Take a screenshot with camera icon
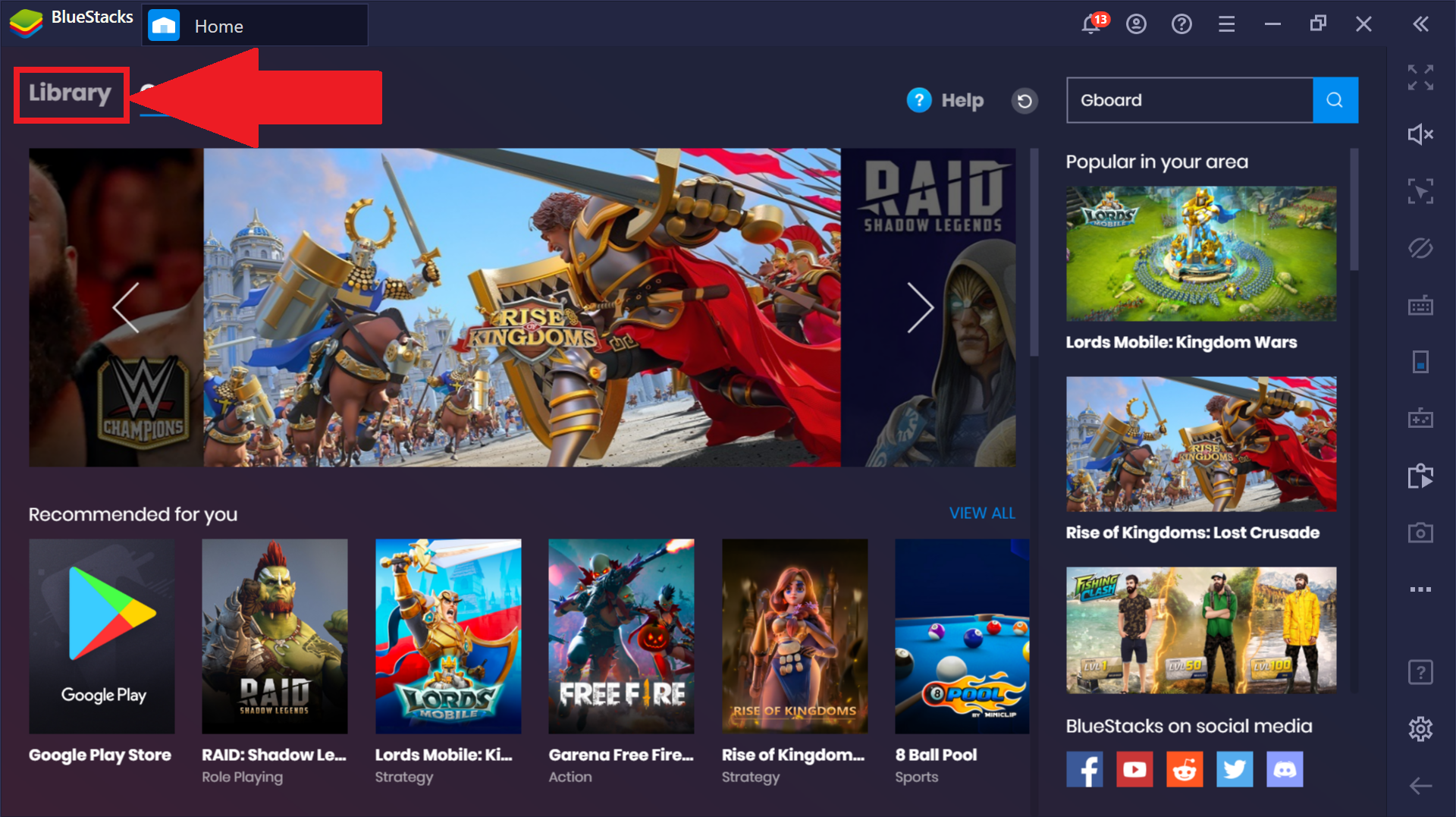This screenshot has height=817, width=1456. coord(1420,533)
